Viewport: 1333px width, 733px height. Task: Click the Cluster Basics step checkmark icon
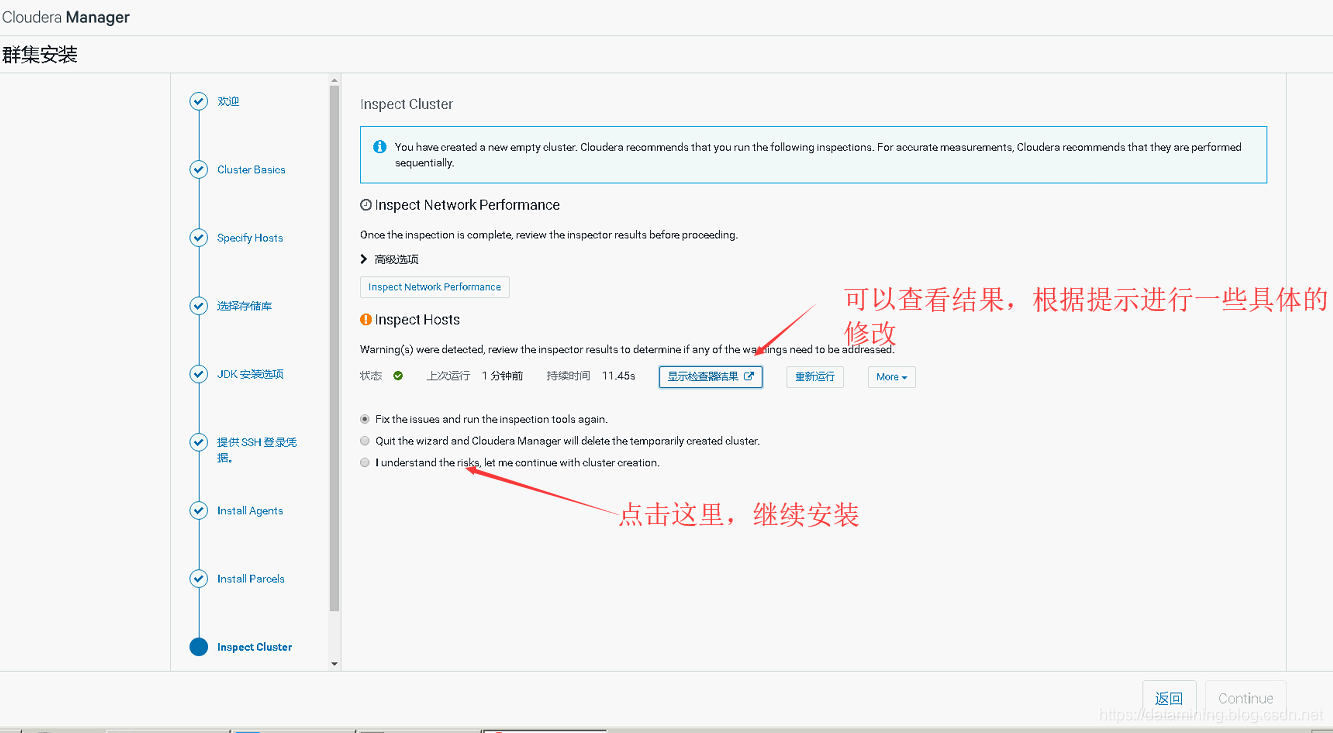coord(198,169)
